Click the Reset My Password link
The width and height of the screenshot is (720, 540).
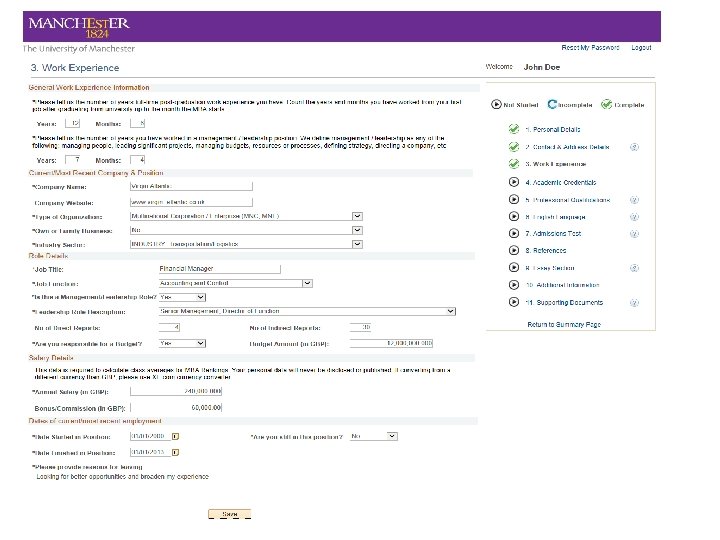click(590, 47)
